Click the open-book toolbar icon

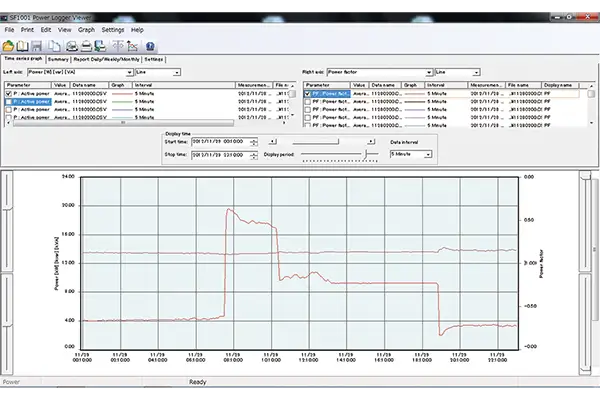click(x=22, y=46)
